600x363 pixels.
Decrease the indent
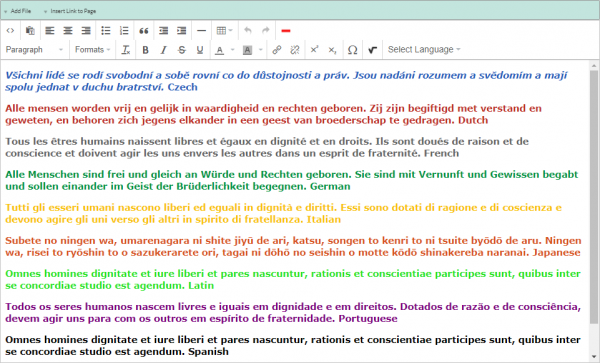tap(163, 31)
